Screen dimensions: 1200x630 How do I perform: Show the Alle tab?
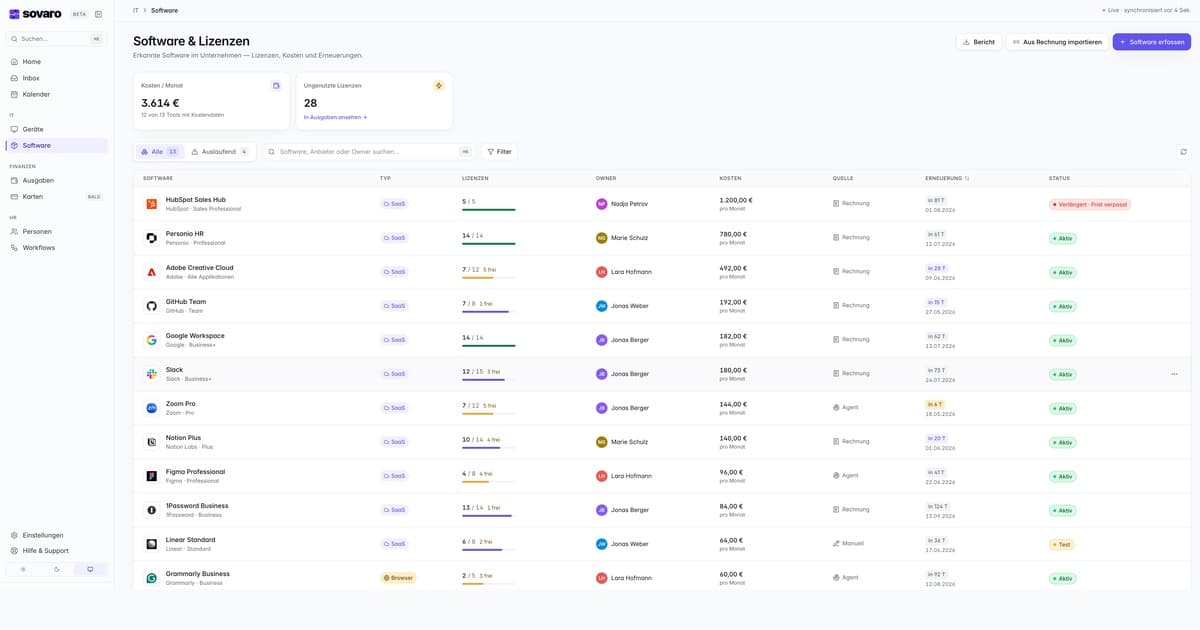pyautogui.click(x=159, y=152)
